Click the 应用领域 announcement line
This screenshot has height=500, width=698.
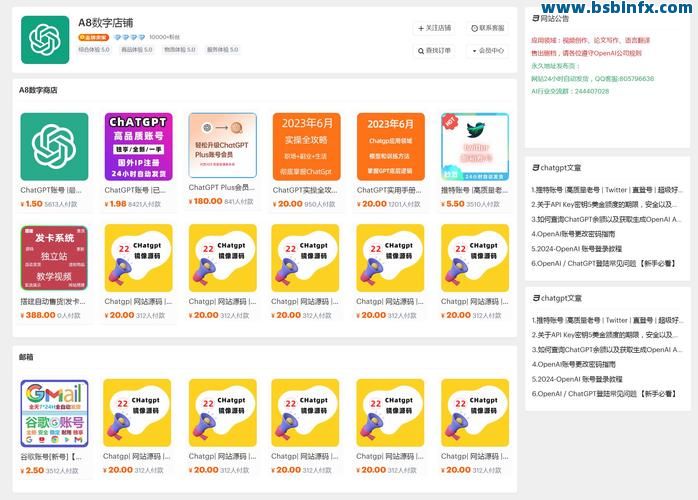pos(591,41)
